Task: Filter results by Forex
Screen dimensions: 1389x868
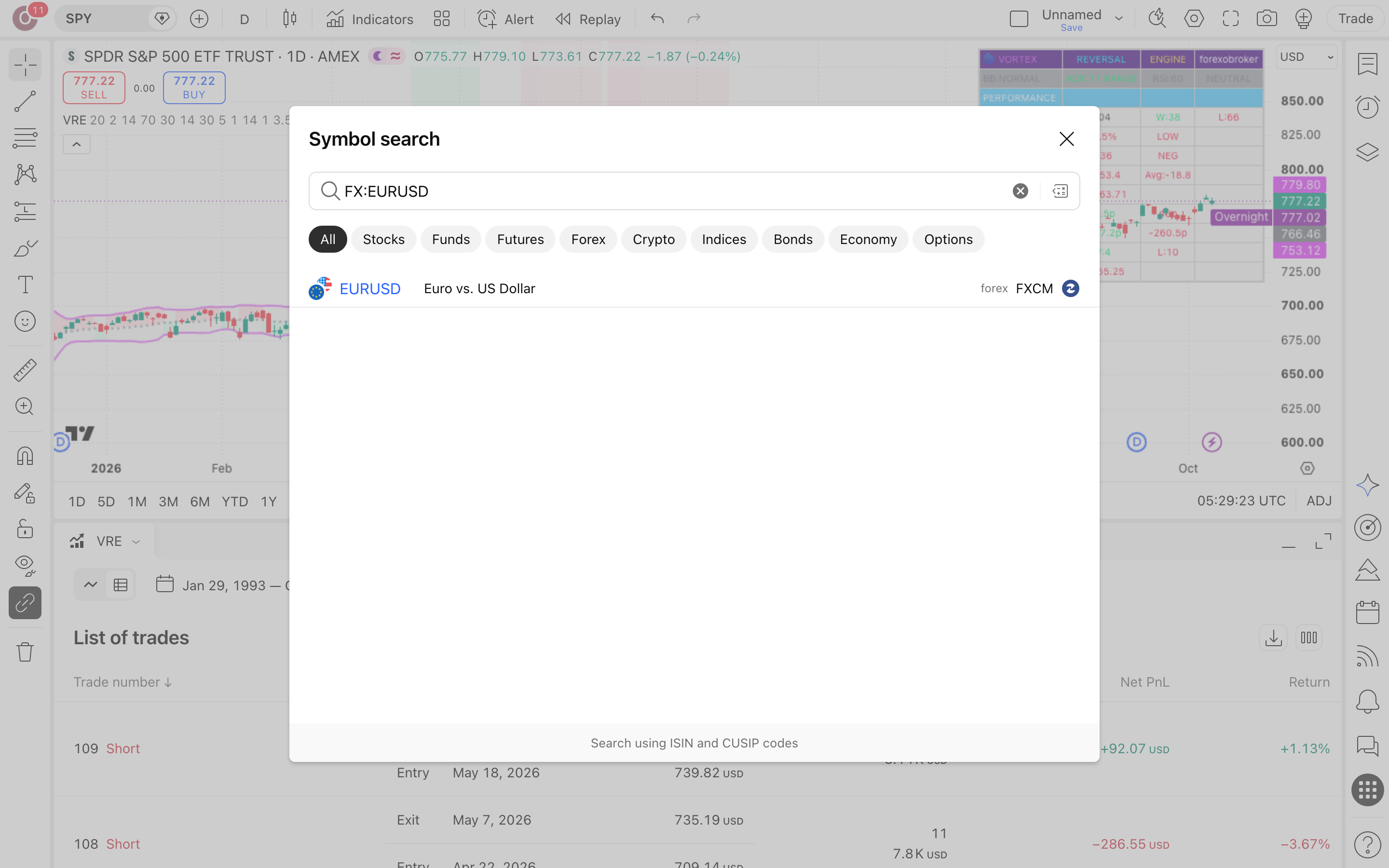Action: click(x=588, y=239)
